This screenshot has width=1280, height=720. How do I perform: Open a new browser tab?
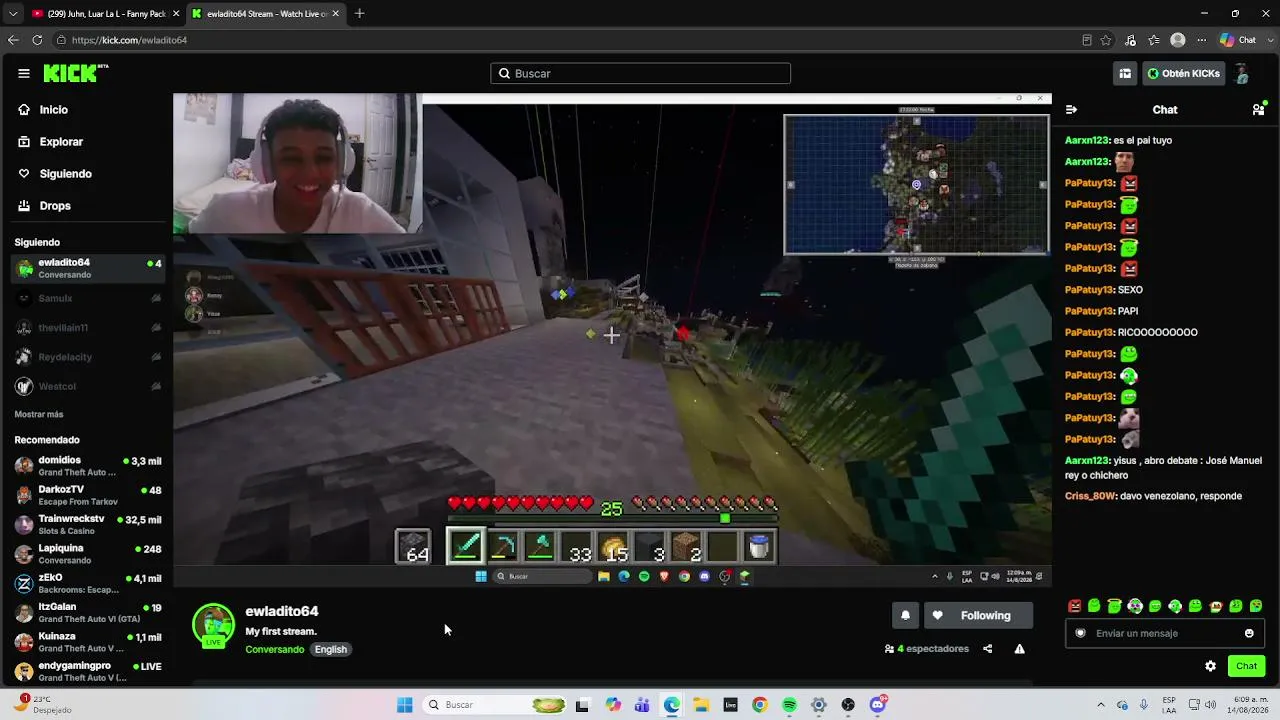360,14
